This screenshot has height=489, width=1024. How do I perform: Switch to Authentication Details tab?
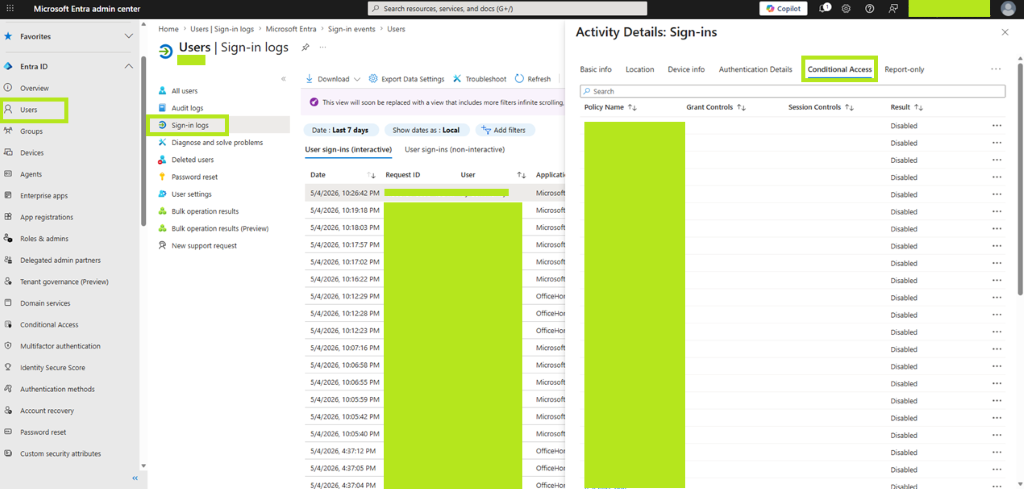click(x=755, y=69)
